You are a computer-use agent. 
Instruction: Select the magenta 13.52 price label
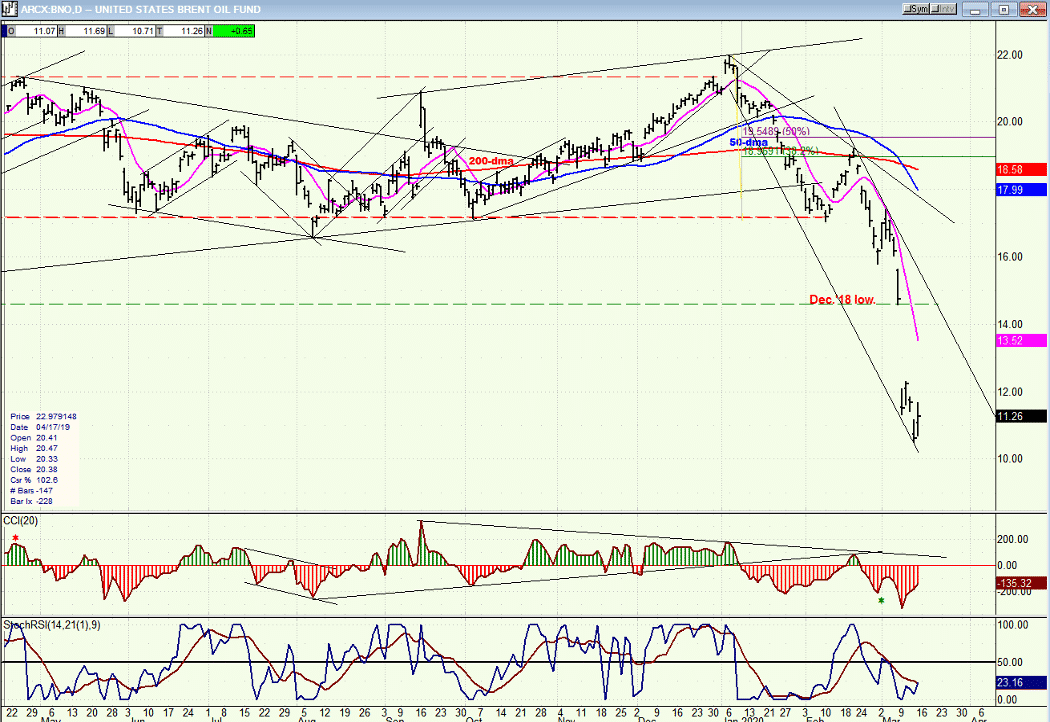click(1021, 341)
